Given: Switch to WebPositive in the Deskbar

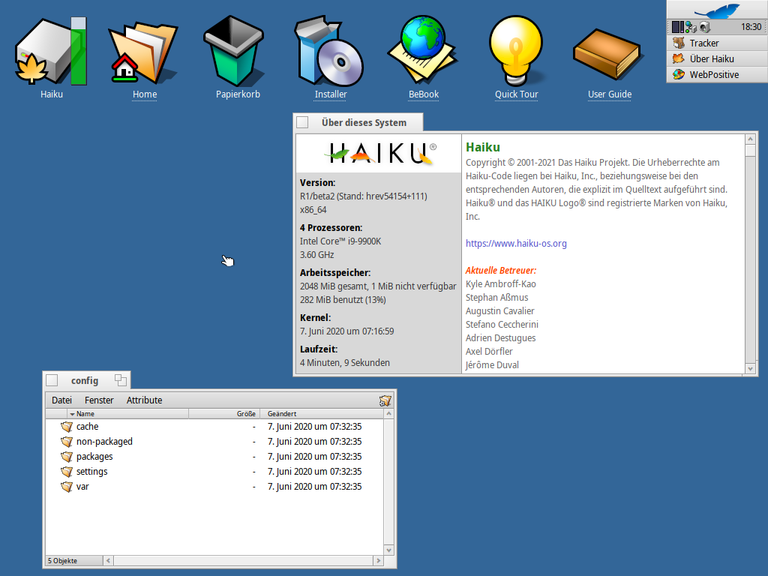Looking at the screenshot, I should (713, 74).
